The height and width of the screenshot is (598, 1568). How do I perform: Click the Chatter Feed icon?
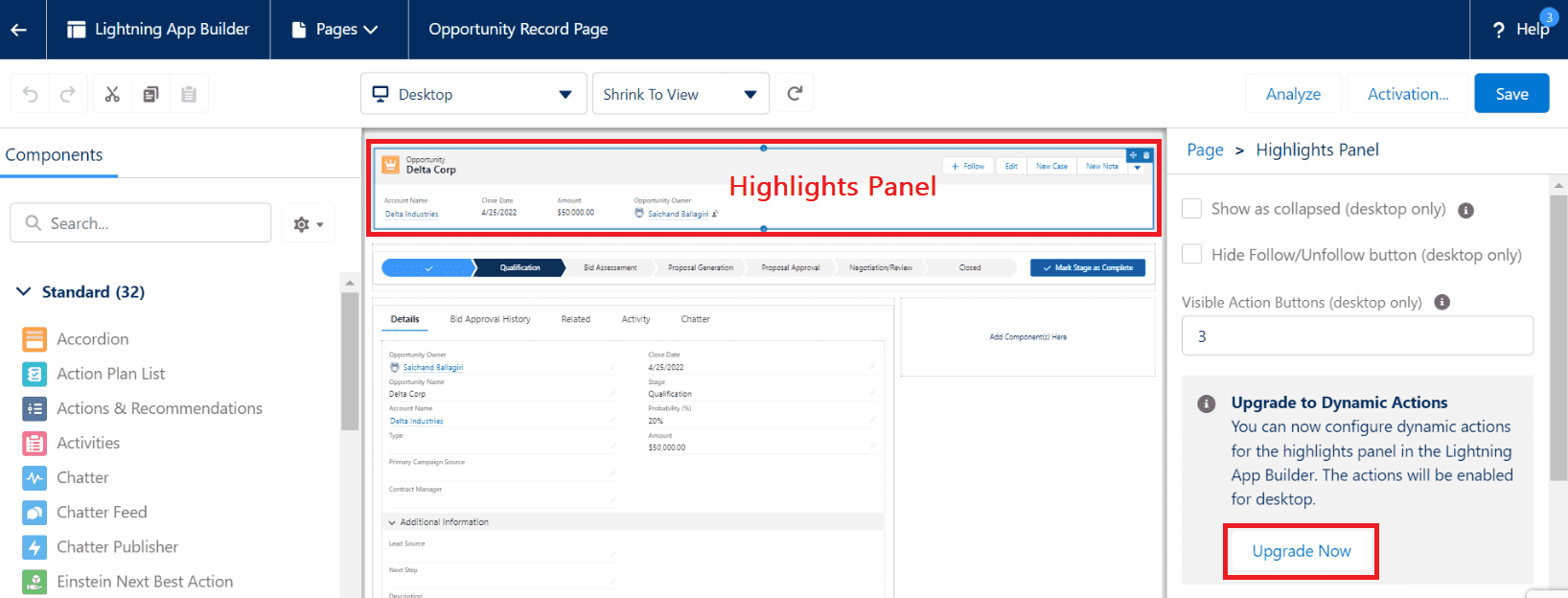[x=35, y=512]
